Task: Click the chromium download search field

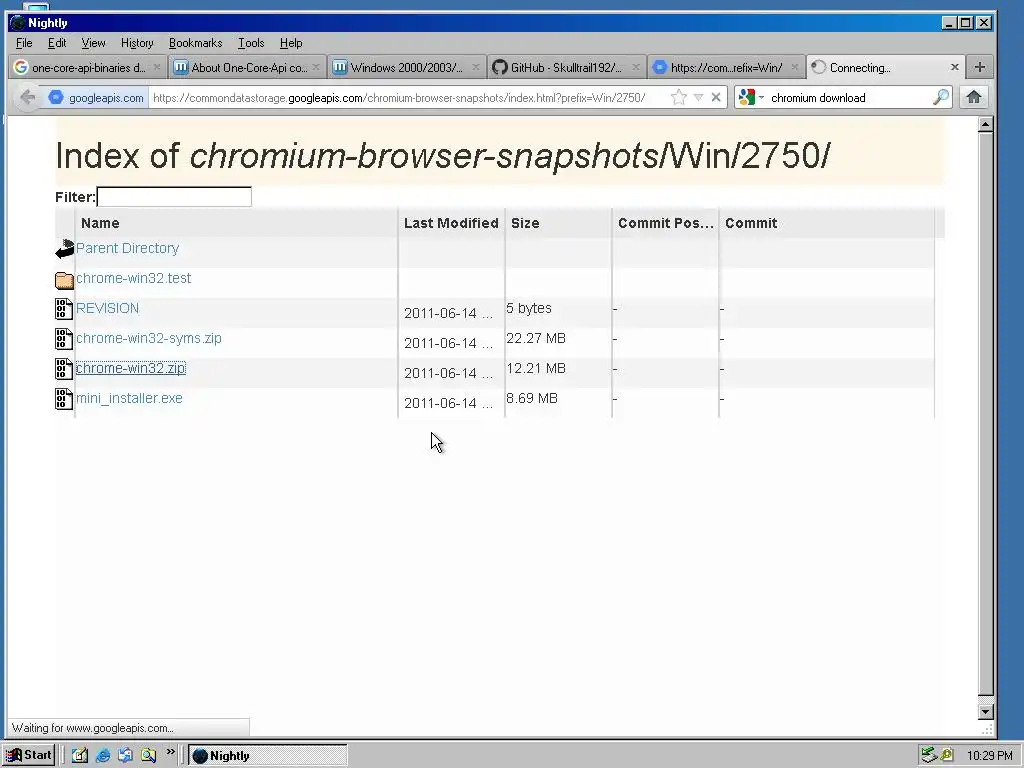Action: [x=849, y=98]
